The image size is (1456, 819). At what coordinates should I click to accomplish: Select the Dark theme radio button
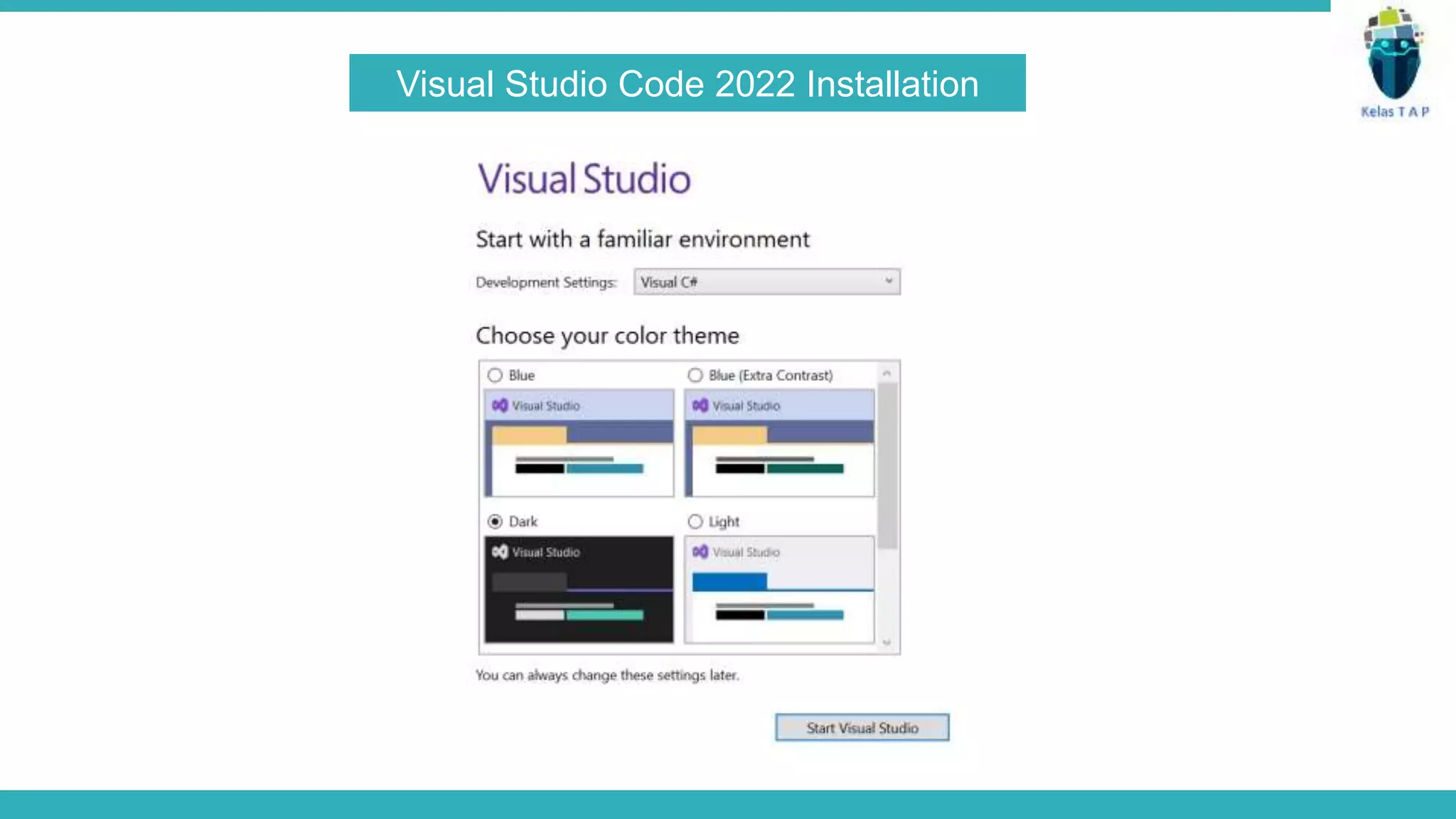click(x=495, y=522)
